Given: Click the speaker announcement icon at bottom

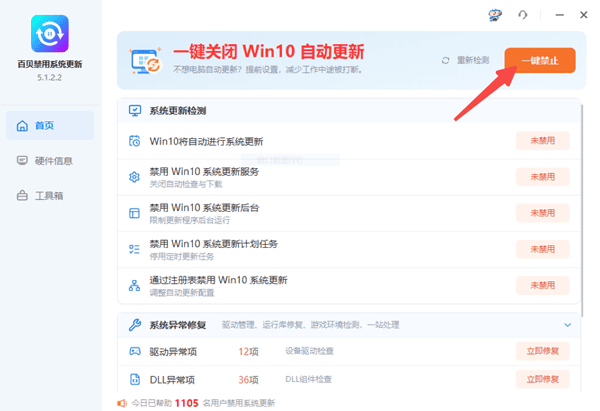Looking at the screenshot, I should pos(122,403).
